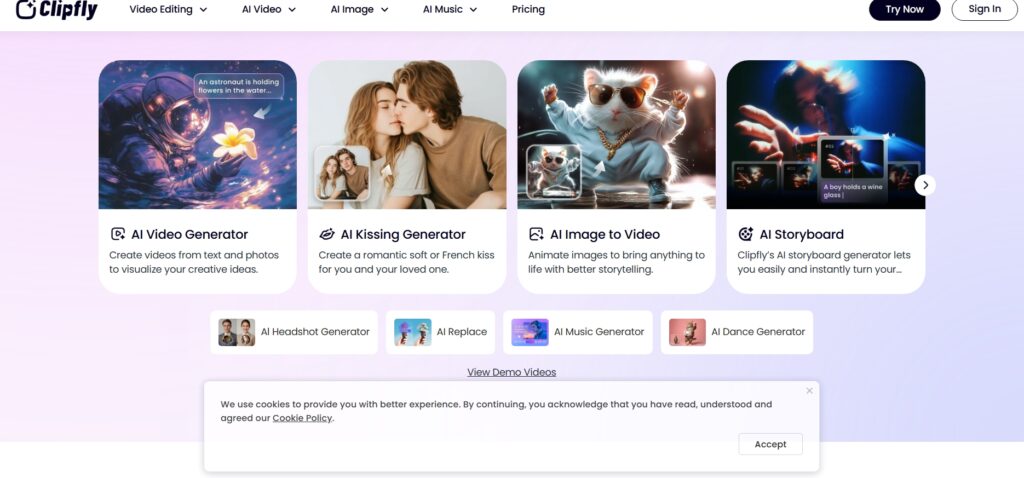Screen dimensions: 1024x478
Task: Open AI Headshot Generator thumbnail chip
Action: (x=294, y=332)
